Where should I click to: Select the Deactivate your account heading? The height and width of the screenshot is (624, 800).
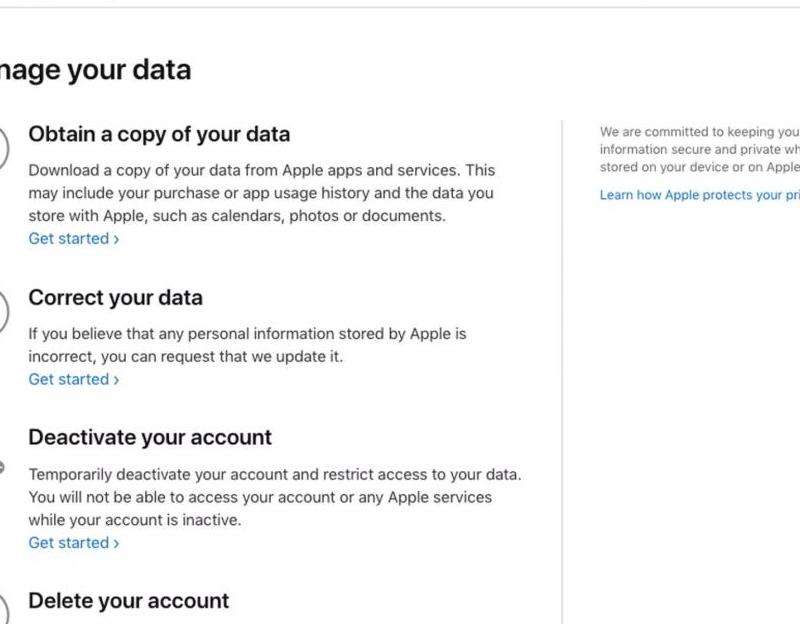tap(150, 437)
